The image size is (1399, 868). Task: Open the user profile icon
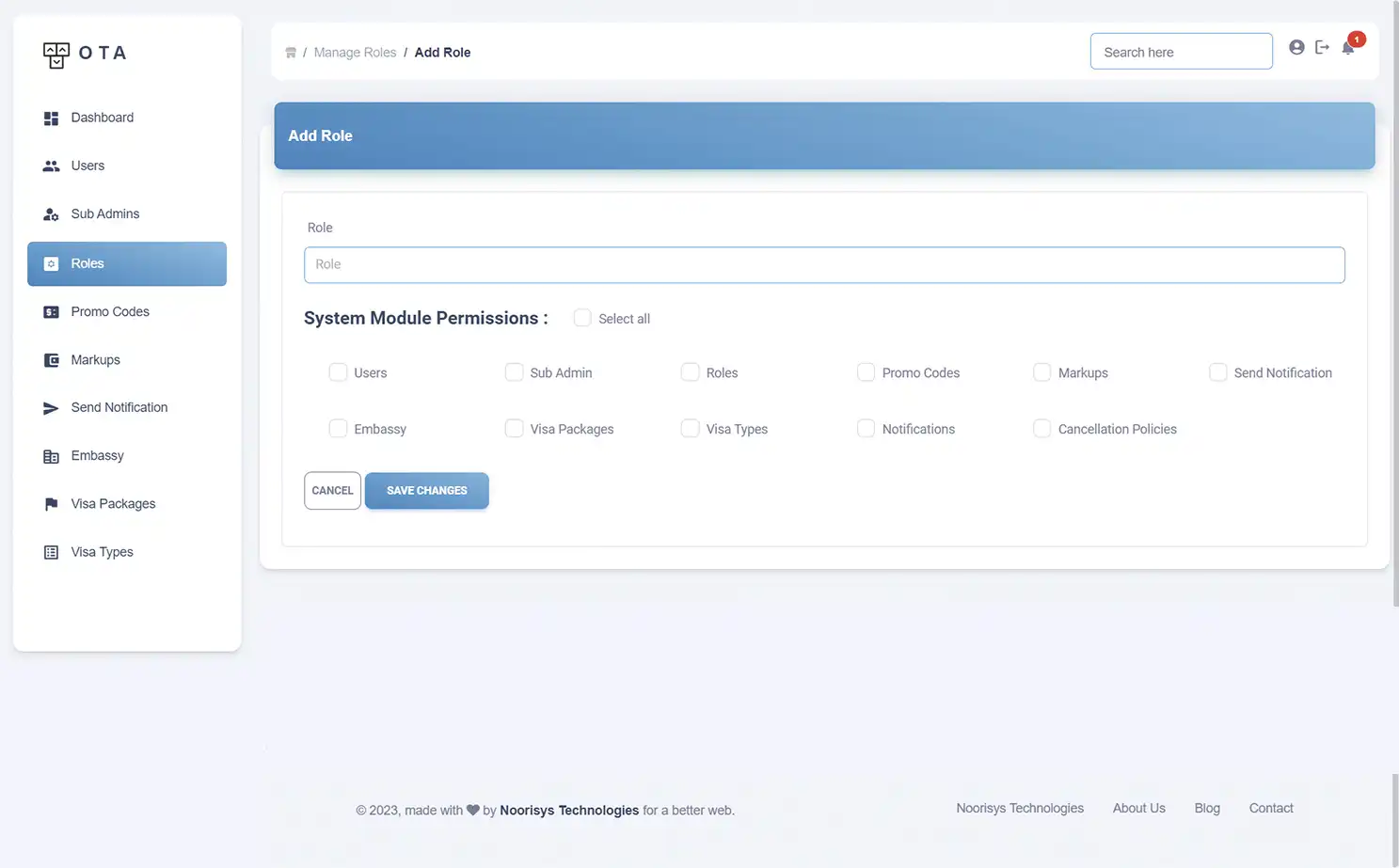[1296, 47]
